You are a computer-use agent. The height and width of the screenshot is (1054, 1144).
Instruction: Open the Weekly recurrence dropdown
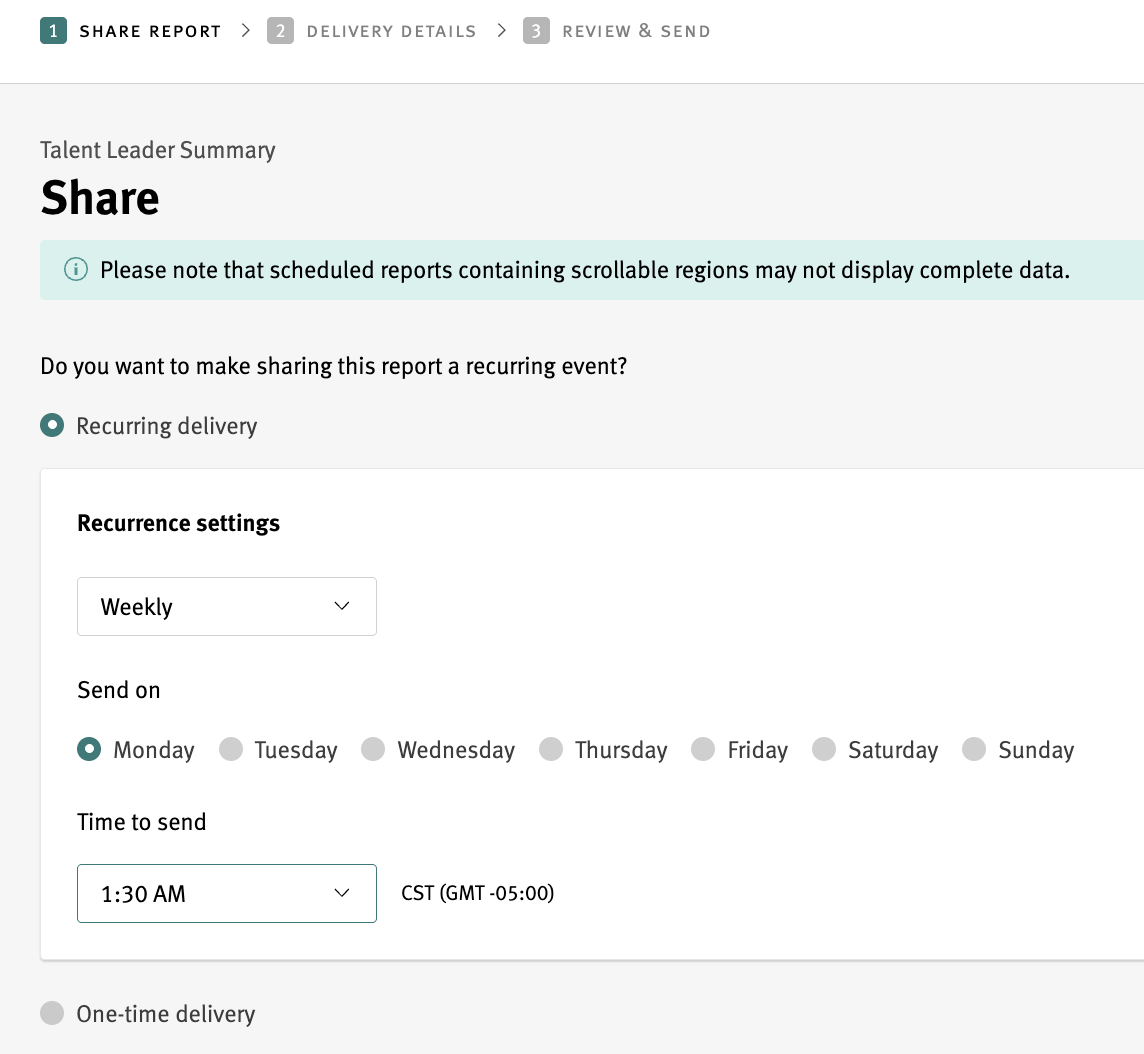pos(227,607)
